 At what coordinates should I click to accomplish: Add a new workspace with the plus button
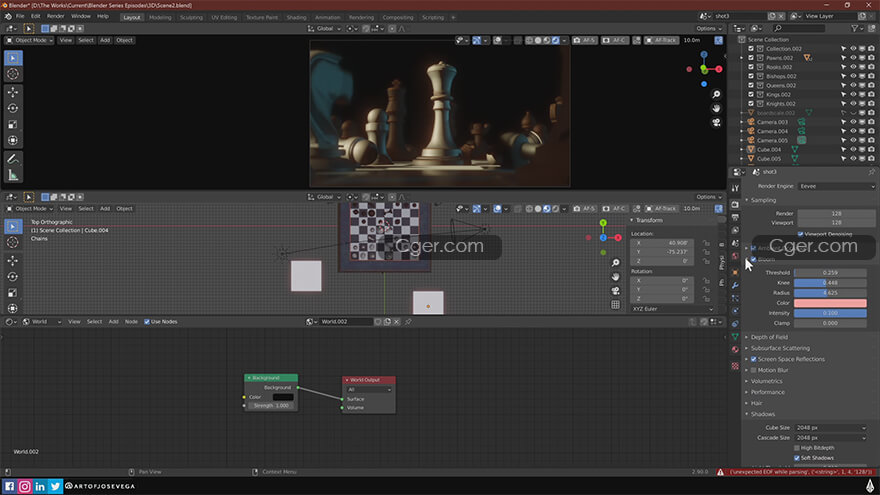click(x=453, y=17)
